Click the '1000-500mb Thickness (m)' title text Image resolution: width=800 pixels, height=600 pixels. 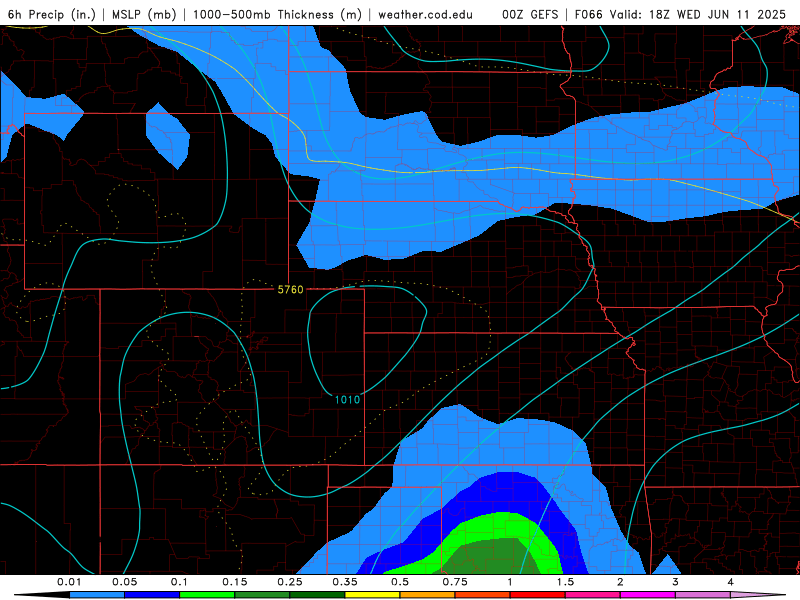coord(277,14)
